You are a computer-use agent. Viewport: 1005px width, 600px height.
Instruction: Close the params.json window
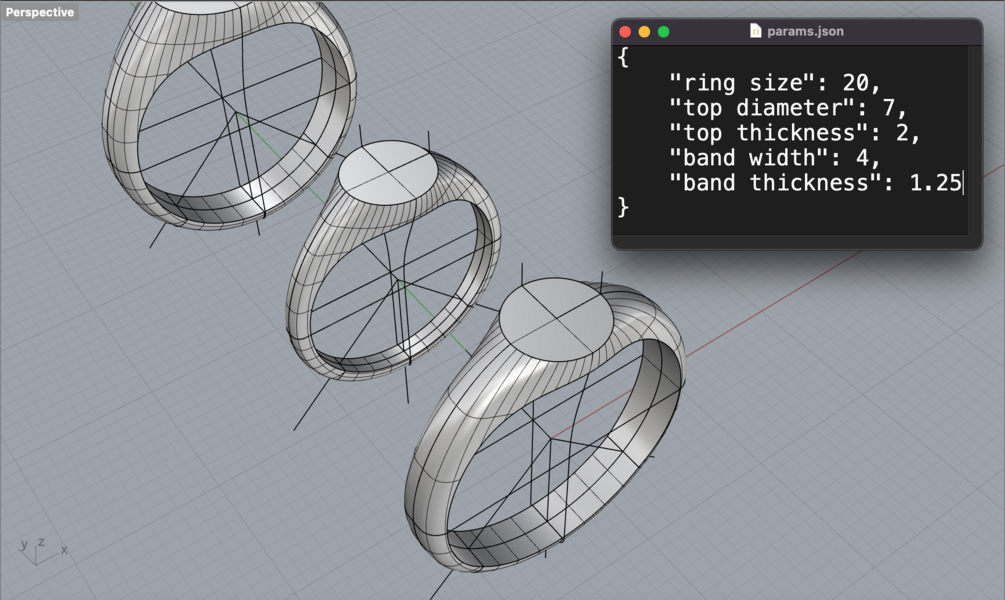(626, 31)
